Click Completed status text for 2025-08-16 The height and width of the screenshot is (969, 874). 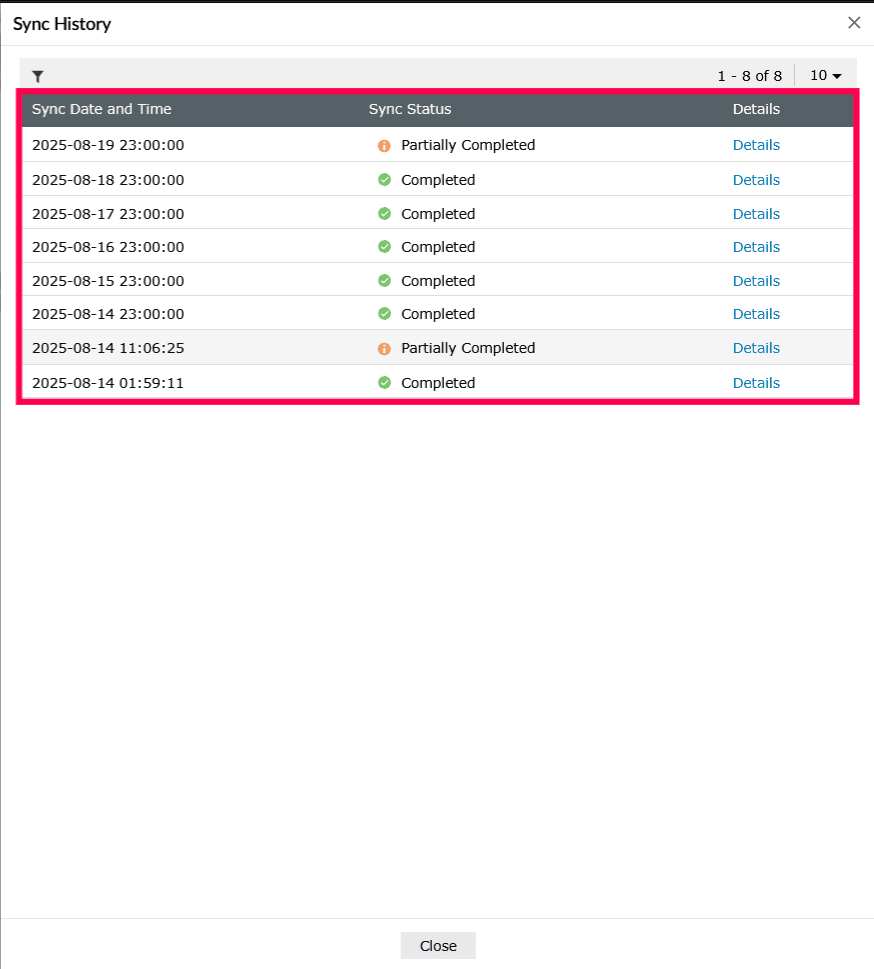438,247
